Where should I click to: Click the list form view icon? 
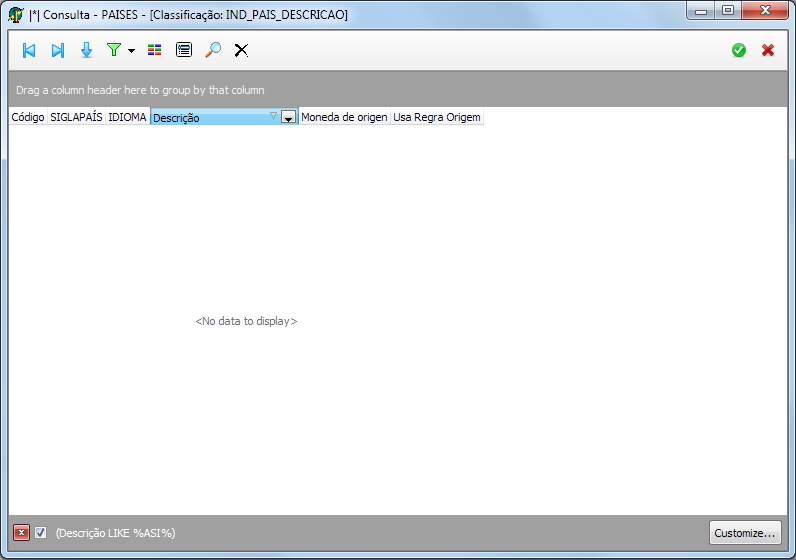click(x=184, y=50)
